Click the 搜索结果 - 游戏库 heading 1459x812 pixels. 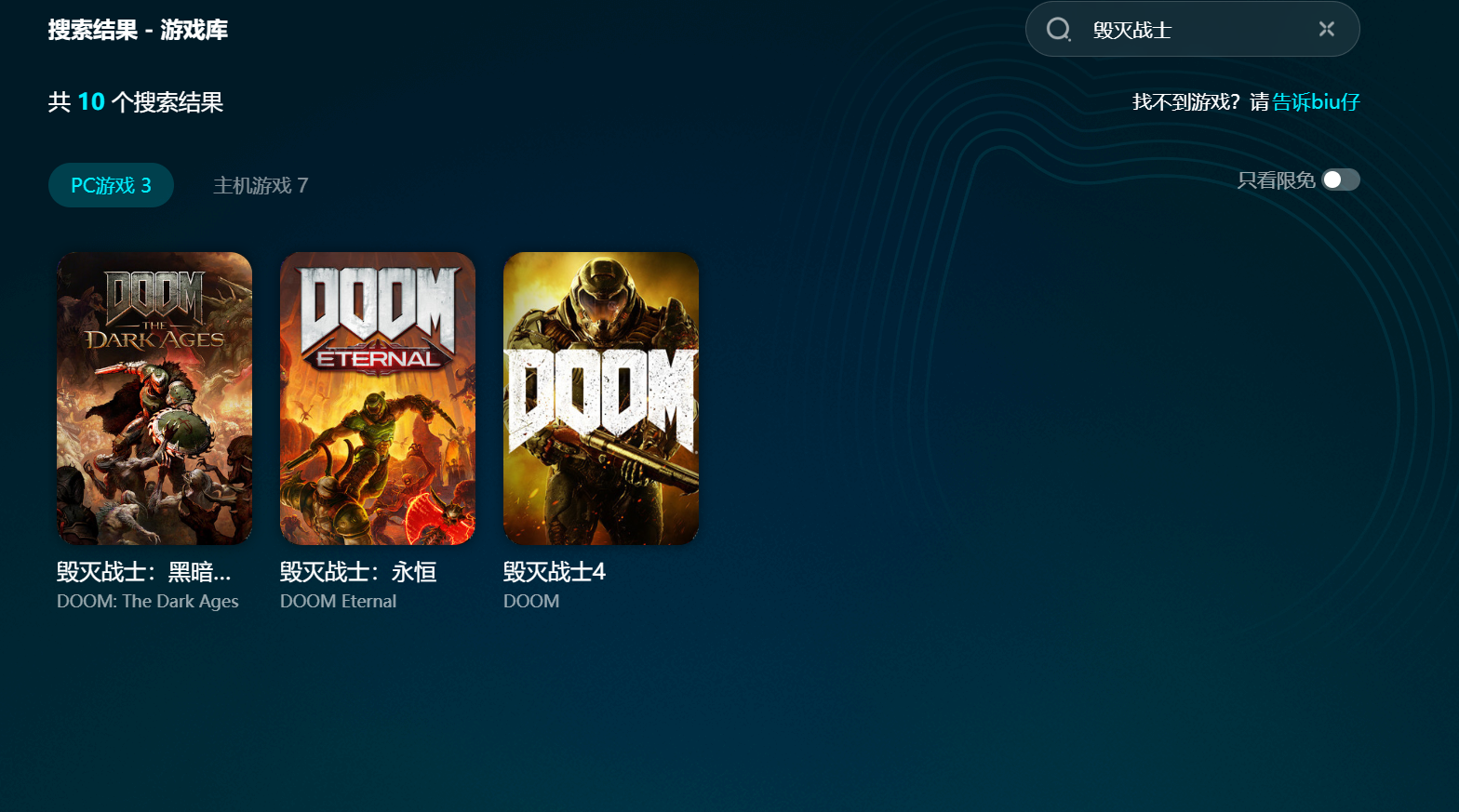[138, 30]
